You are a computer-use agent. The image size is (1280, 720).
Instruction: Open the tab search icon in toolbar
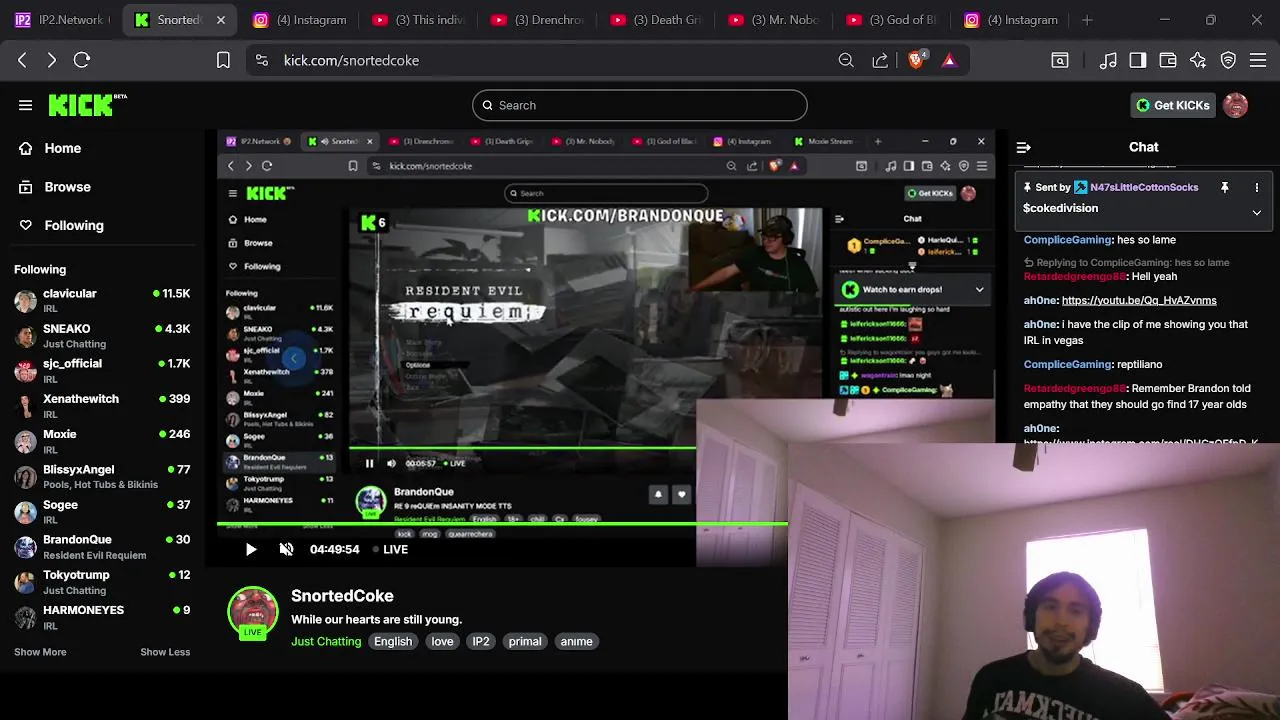[x=1060, y=60]
